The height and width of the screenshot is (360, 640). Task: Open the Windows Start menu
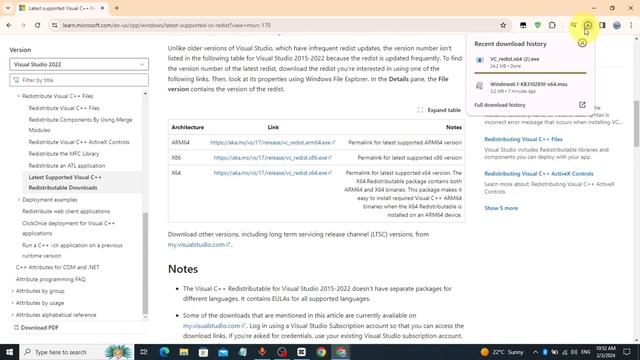point(9,352)
